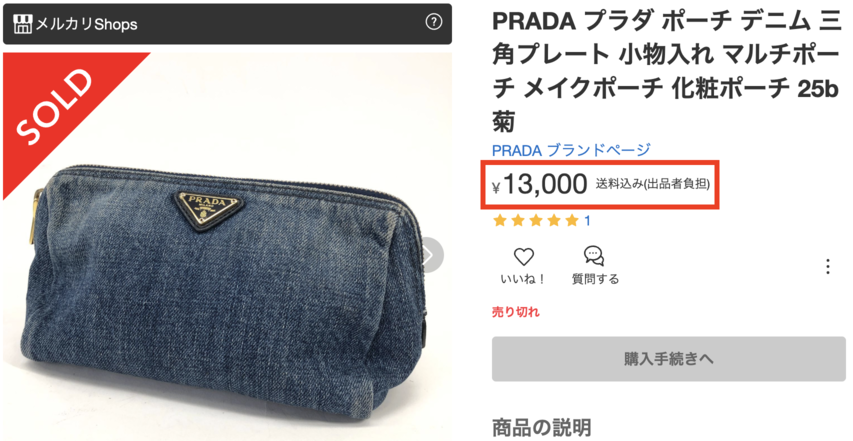Click the 商品の説明 section heading

click(x=541, y=427)
